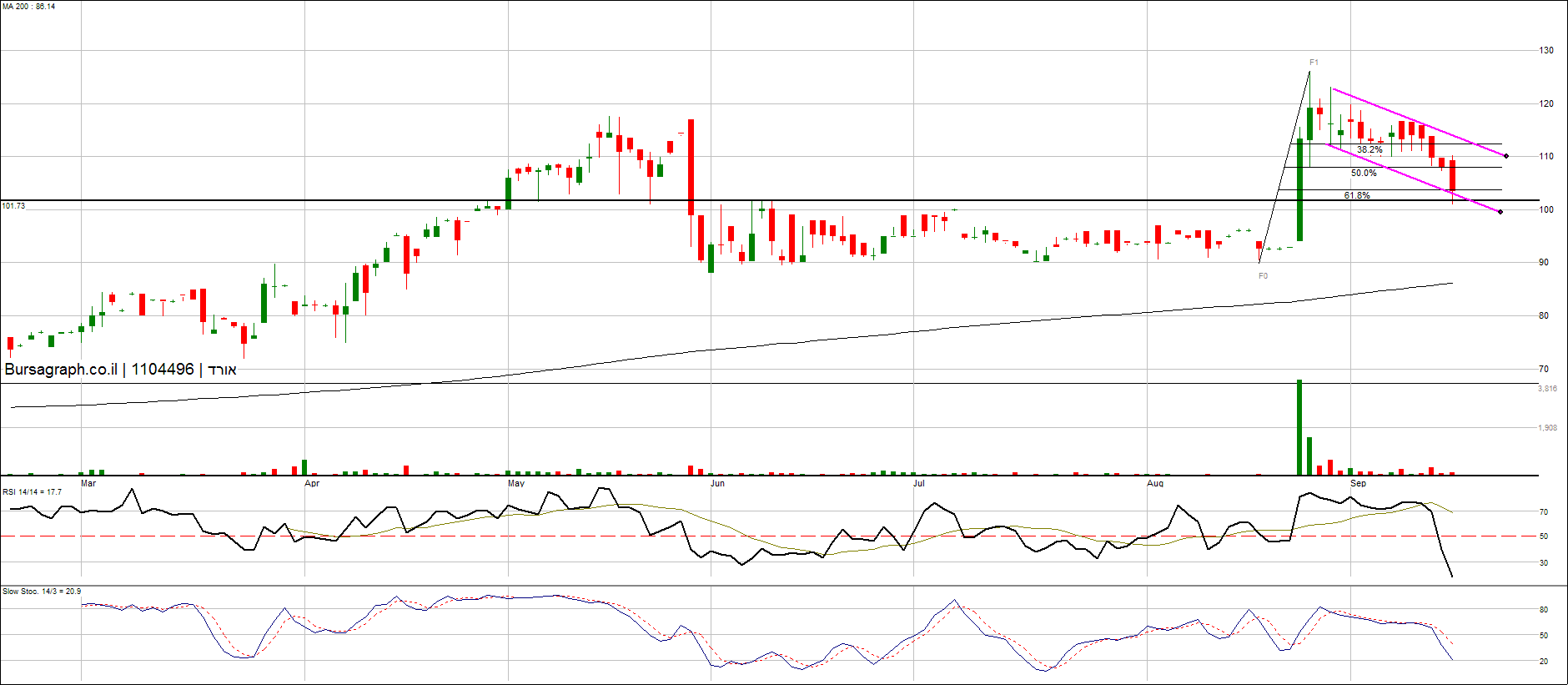Click the MA 200 indicator label
Screen dimensions: 1568x685
29,7
